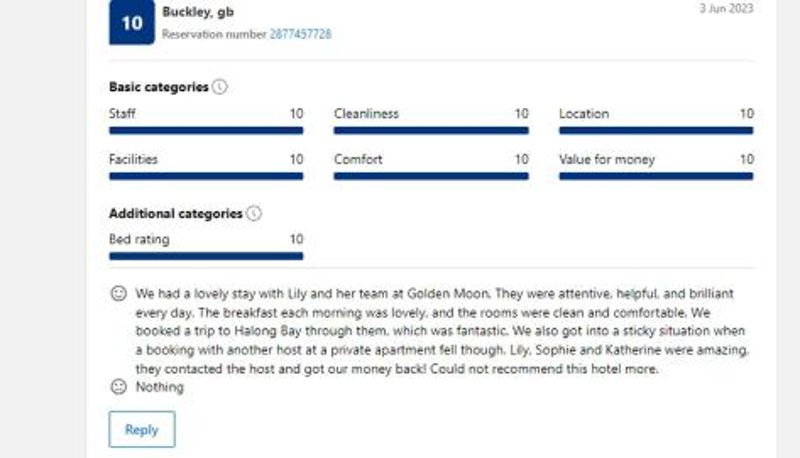Click the review date 3 Jun 2023
The width and height of the screenshot is (800, 458).
[726, 8]
